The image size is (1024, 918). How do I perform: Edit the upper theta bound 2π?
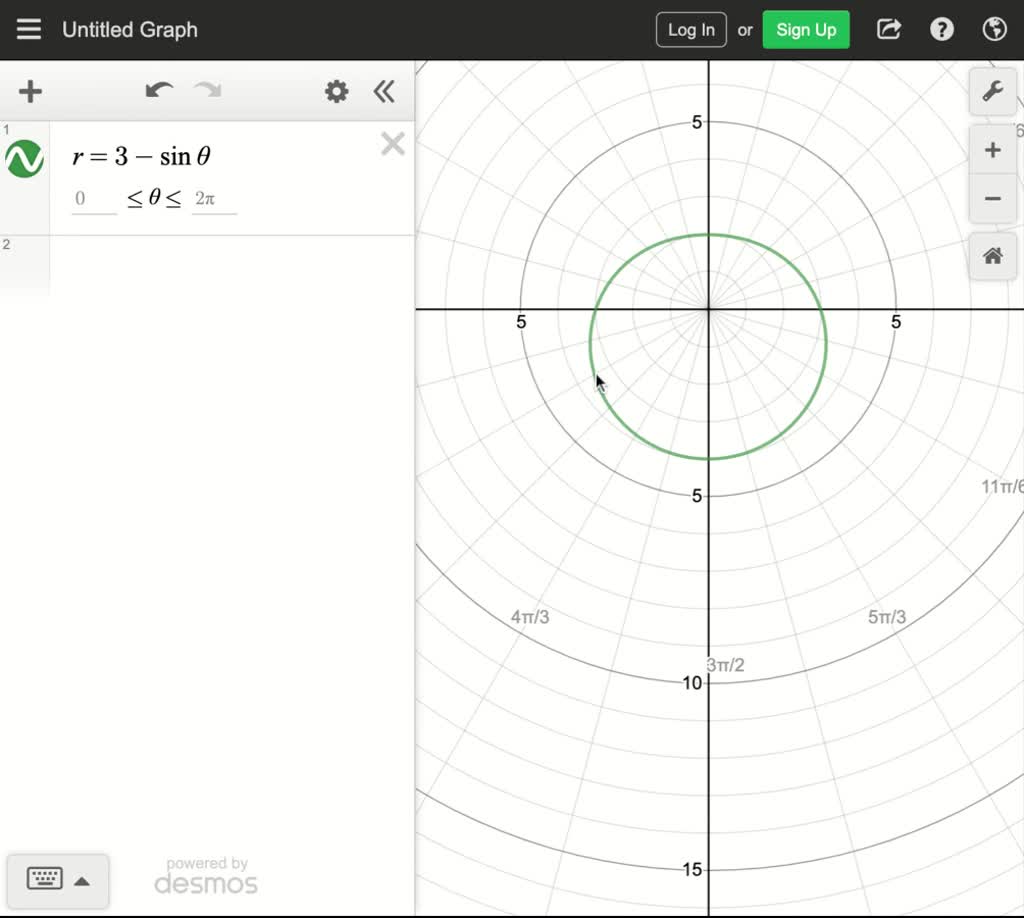pyautogui.click(x=214, y=198)
